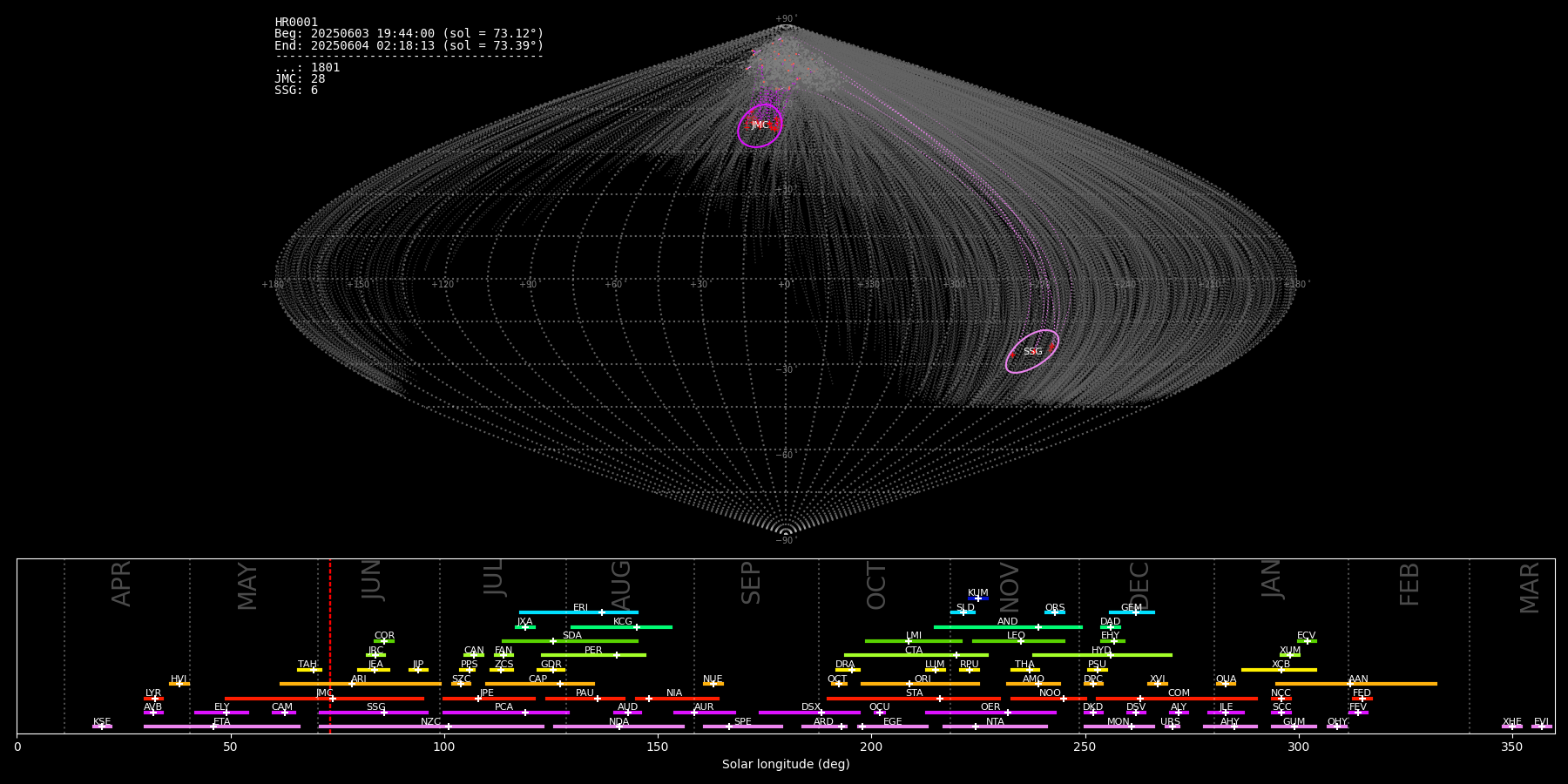Click the '...: 1801' sporadic count text
The image size is (1568, 784).
[308, 67]
